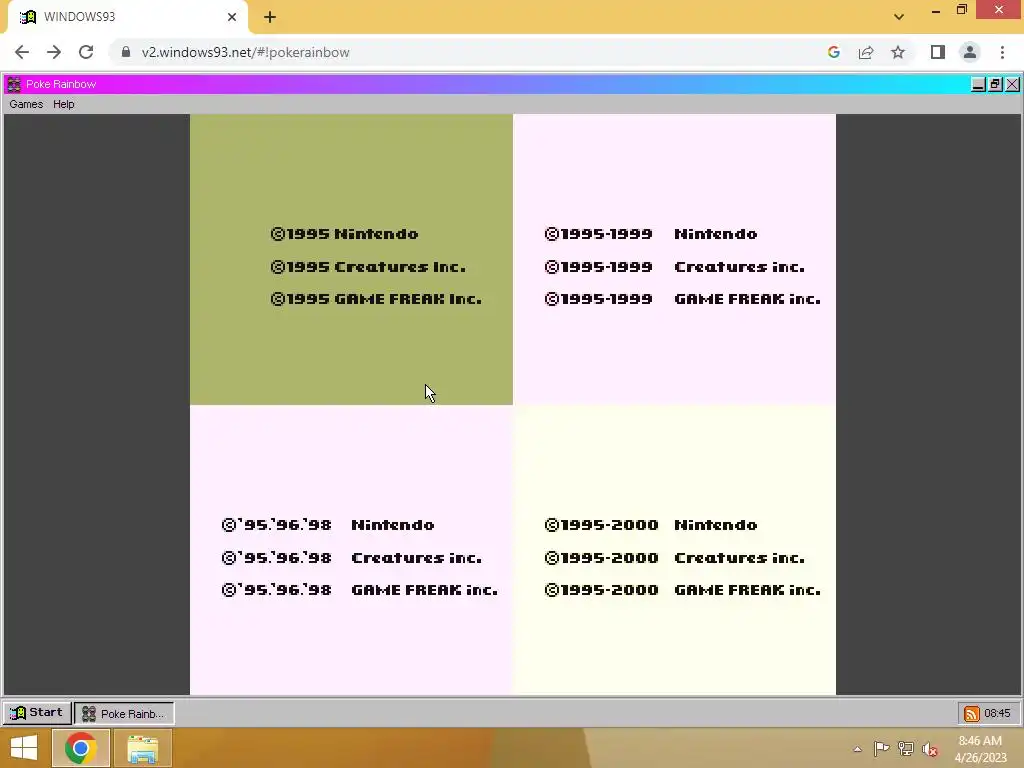Open a new browser tab

click(270, 17)
